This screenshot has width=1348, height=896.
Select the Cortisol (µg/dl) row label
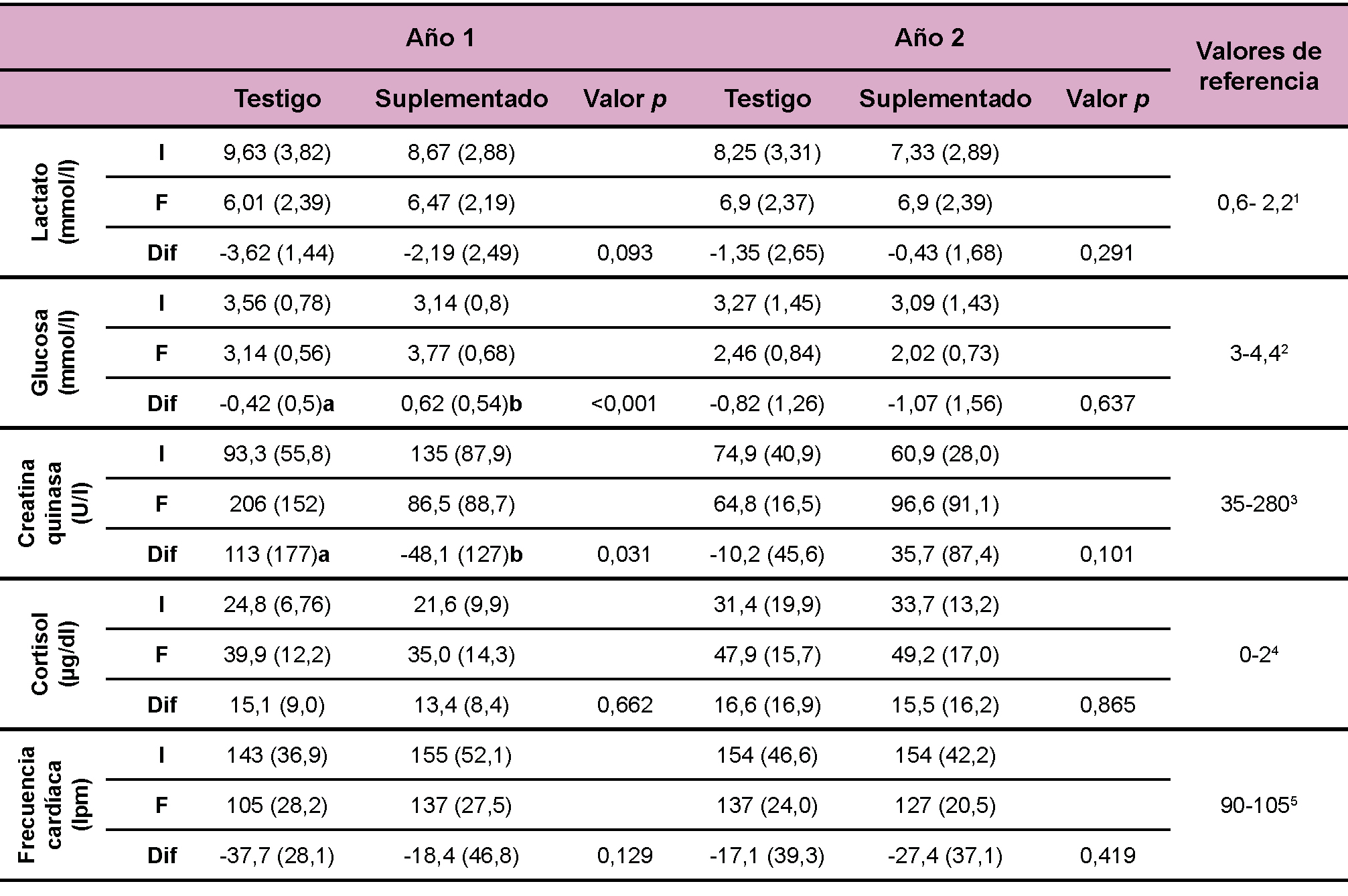pyautogui.click(x=52, y=654)
